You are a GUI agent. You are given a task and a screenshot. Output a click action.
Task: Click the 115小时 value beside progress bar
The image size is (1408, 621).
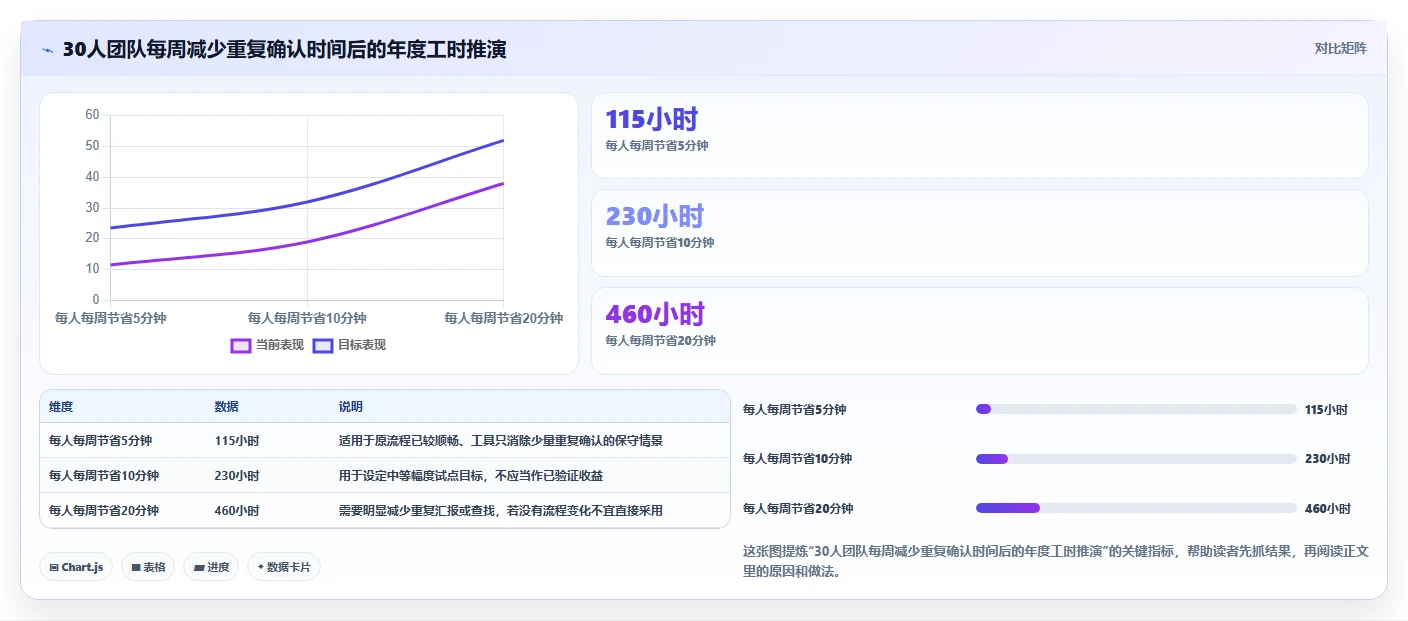(x=1326, y=410)
